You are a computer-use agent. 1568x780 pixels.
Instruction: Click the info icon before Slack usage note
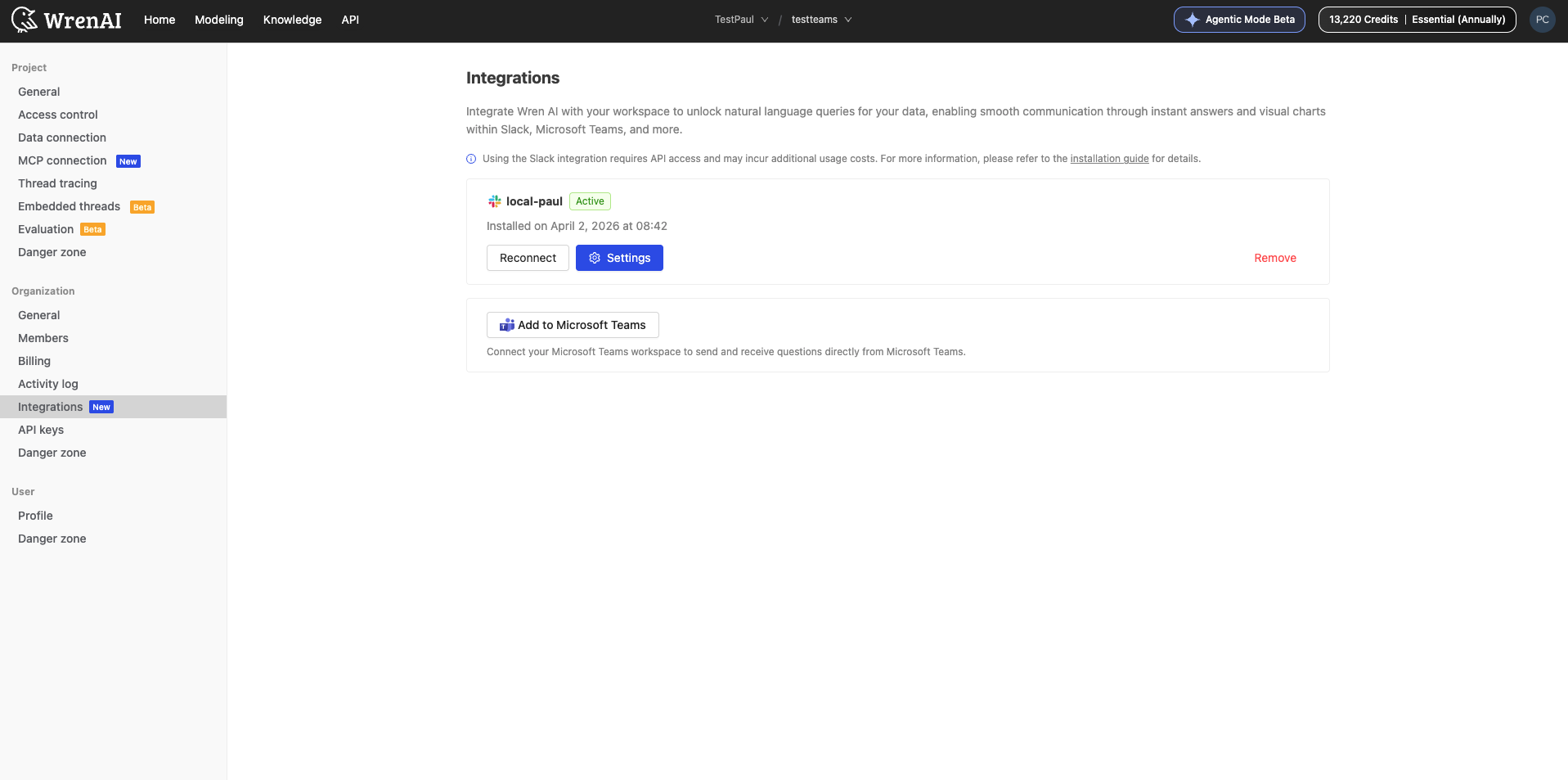(x=471, y=159)
